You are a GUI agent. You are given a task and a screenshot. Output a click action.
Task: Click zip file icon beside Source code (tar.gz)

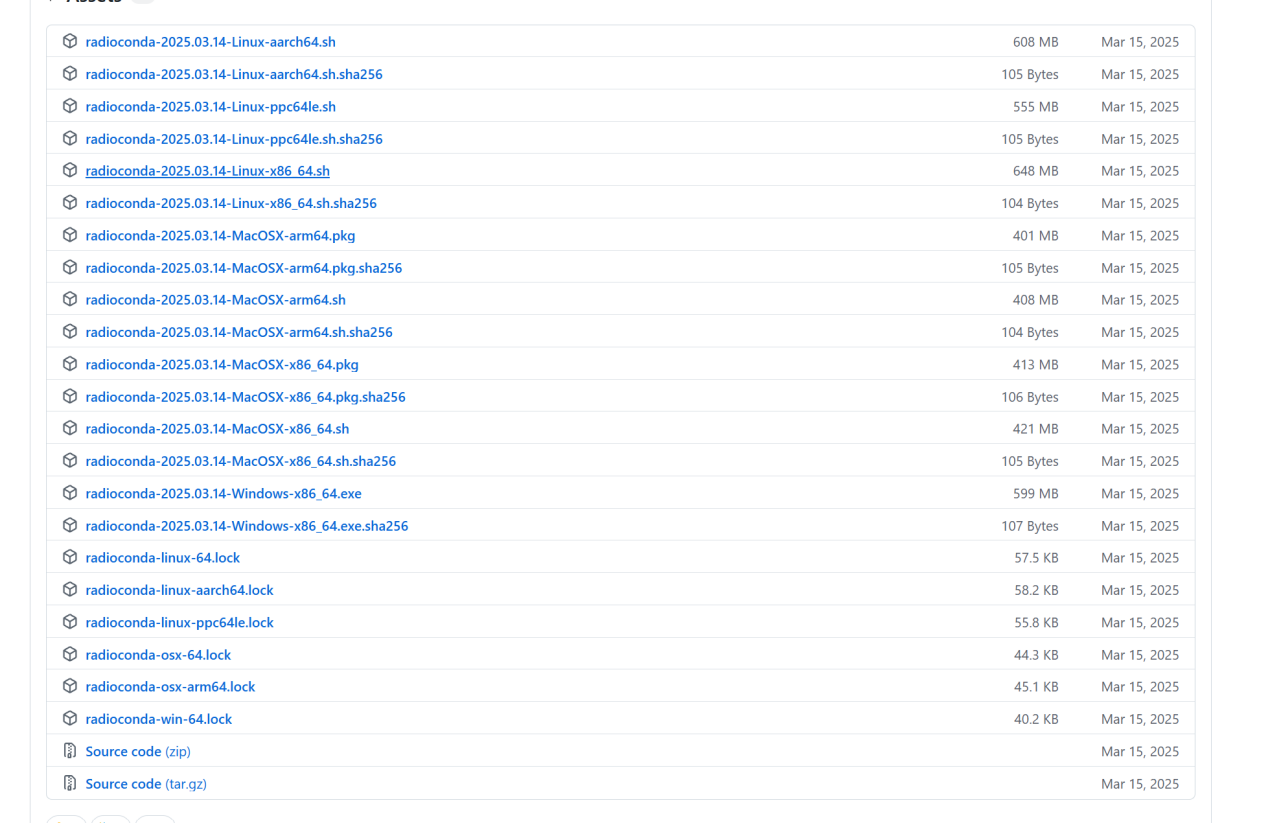pos(70,784)
